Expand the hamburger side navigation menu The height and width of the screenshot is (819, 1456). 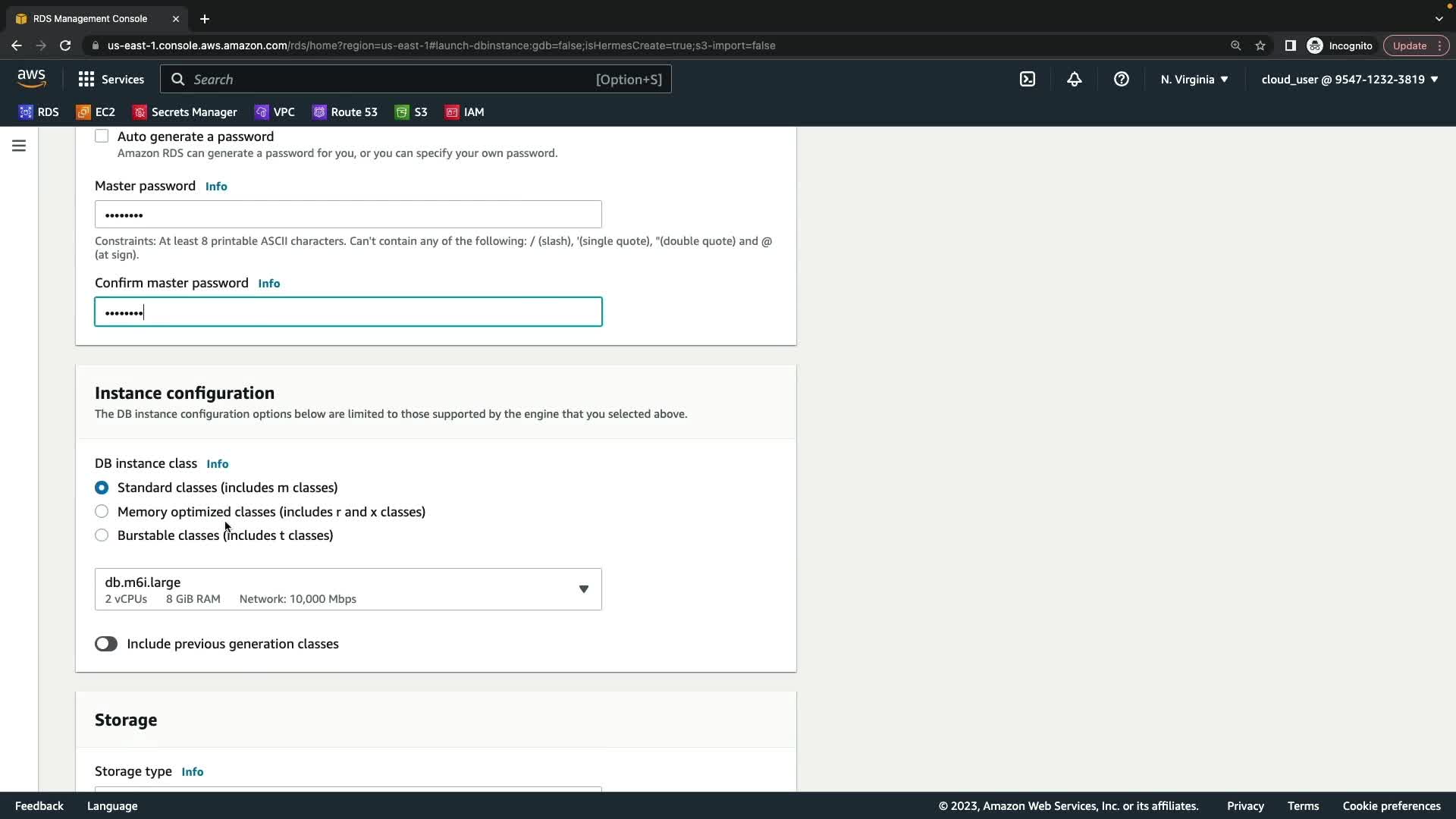pyautogui.click(x=19, y=145)
